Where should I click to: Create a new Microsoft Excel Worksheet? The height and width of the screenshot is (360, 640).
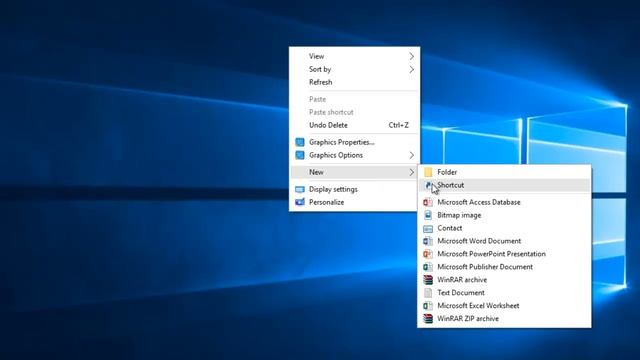click(504, 306)
